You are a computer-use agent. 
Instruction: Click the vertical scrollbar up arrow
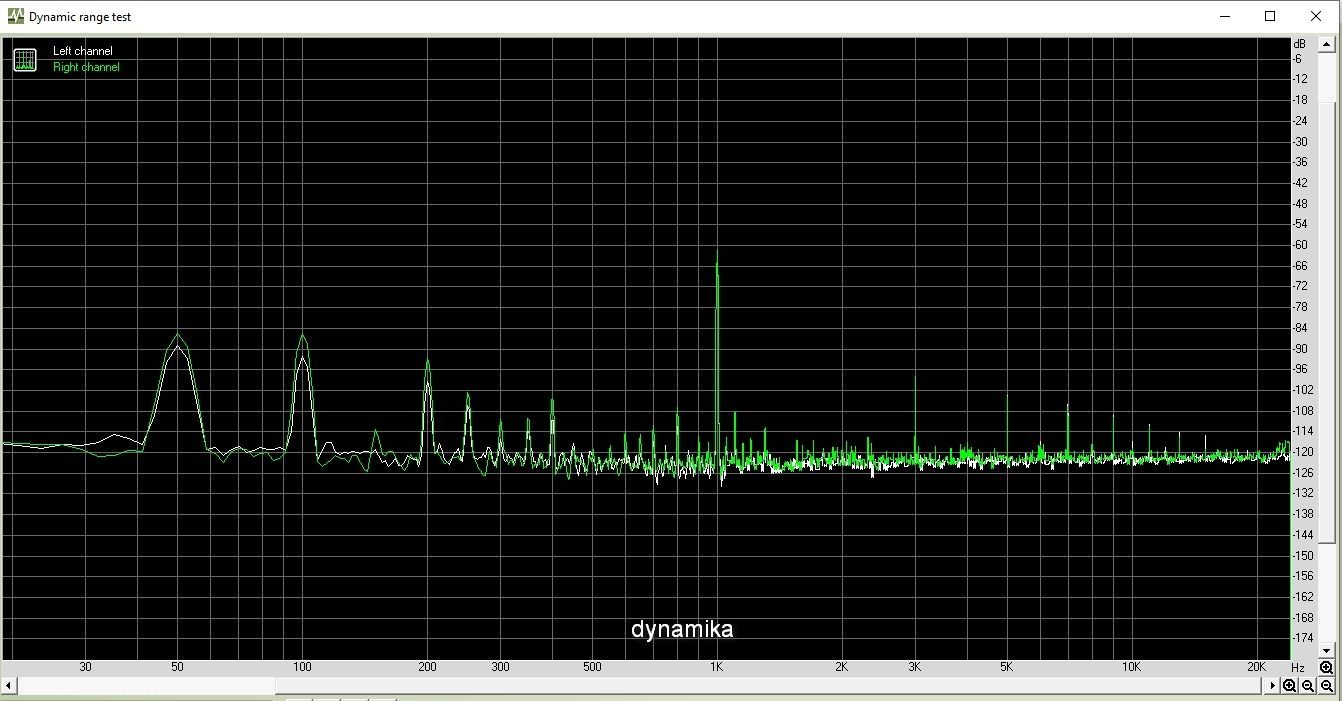click(1327, 46)
